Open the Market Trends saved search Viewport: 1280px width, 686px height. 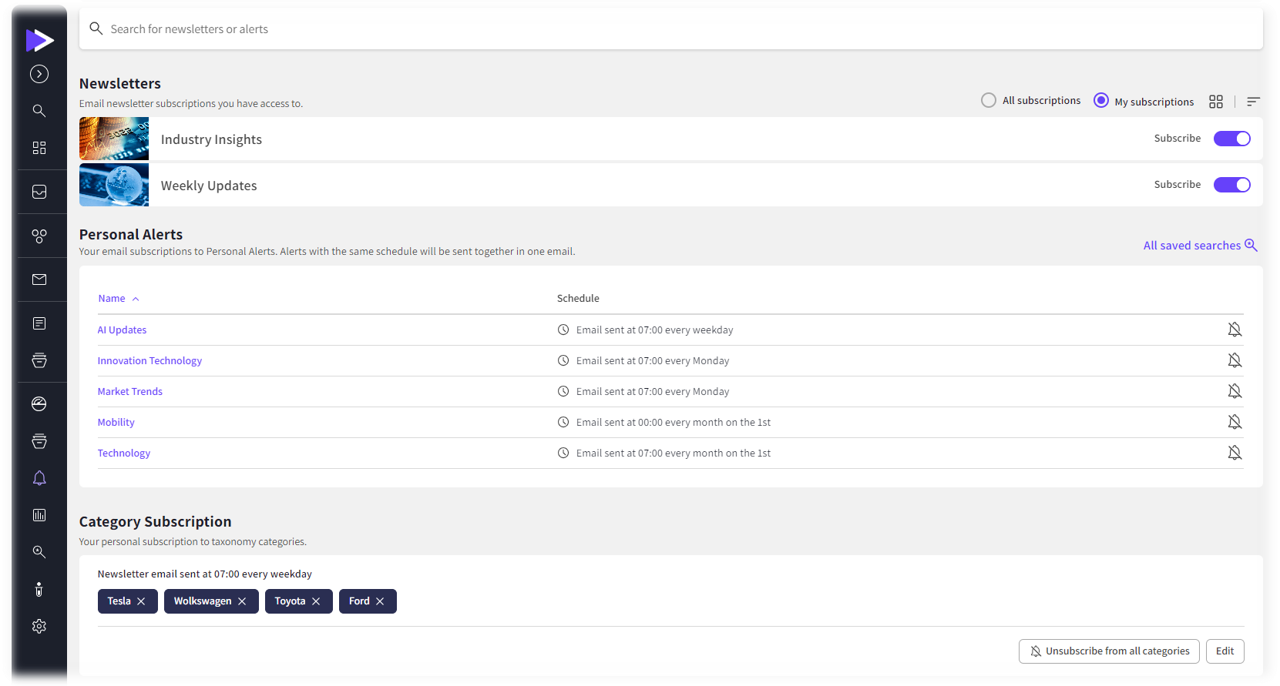(x=130, y=391)
